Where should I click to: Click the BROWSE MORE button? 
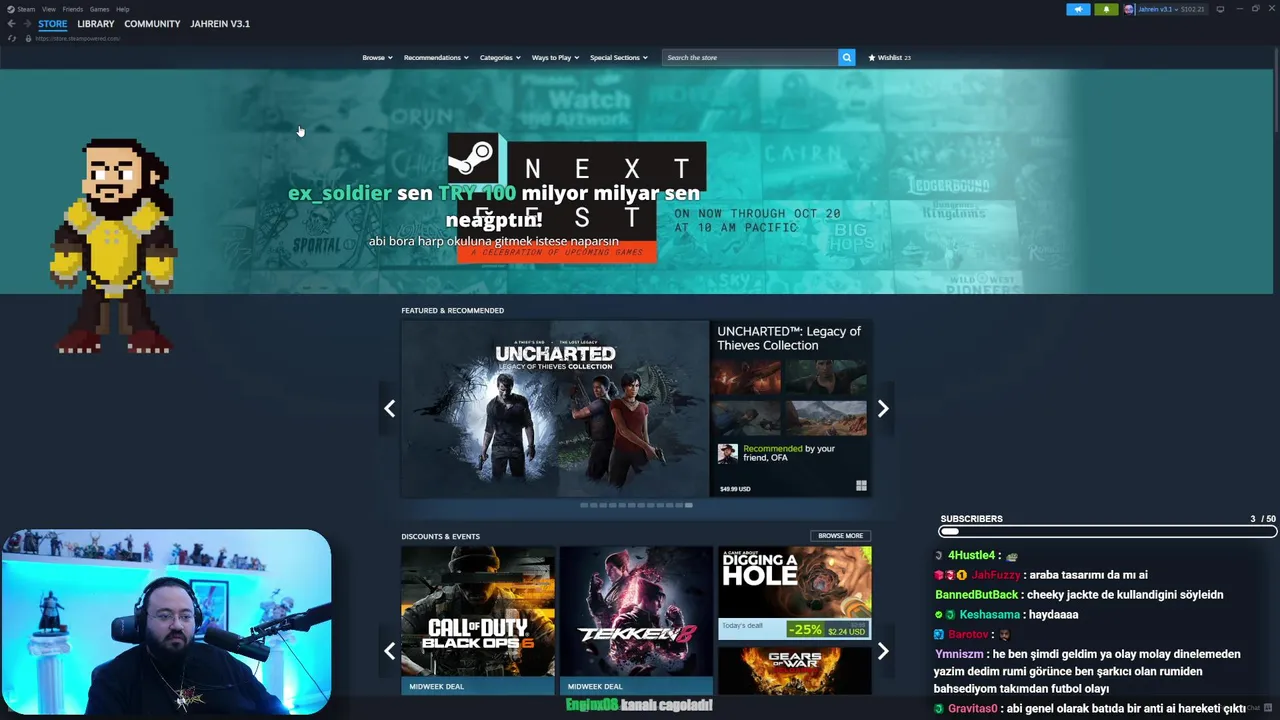point(840,536)
